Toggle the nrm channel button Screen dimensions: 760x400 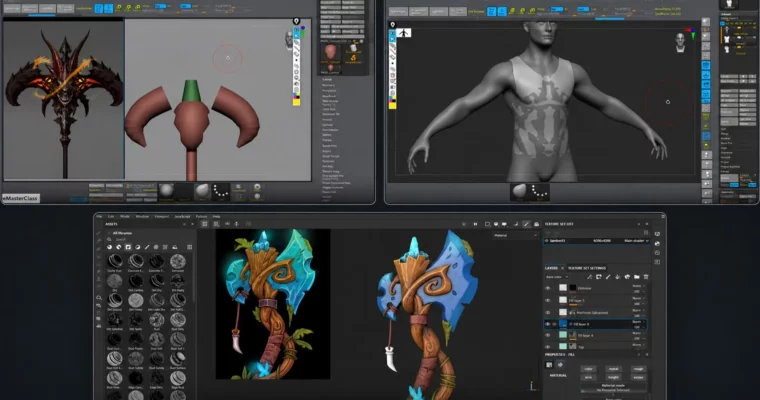pyautogui.click(x=588, y=377)
